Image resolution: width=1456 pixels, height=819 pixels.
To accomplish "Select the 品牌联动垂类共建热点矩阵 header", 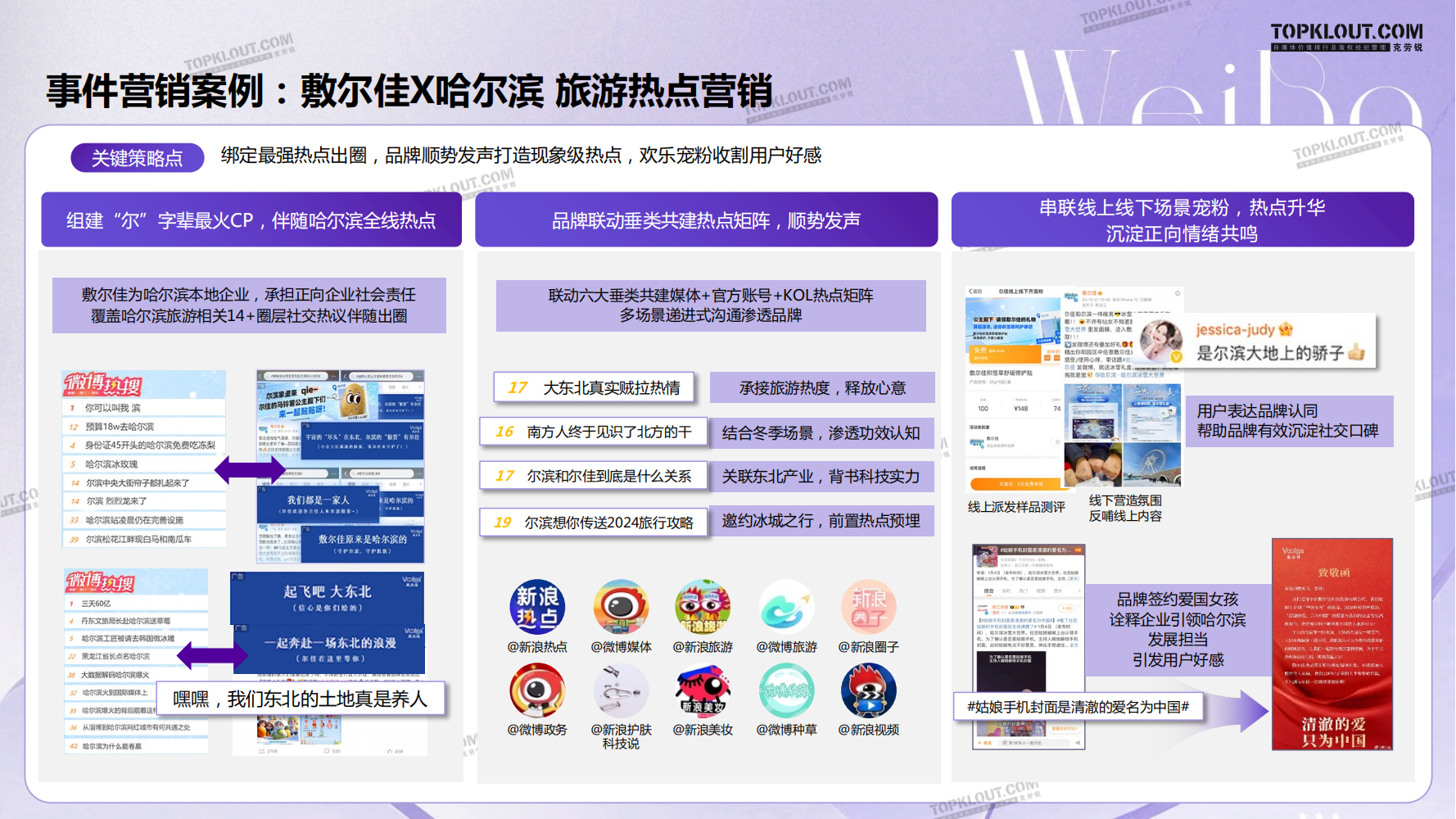I will click(706, 220).
